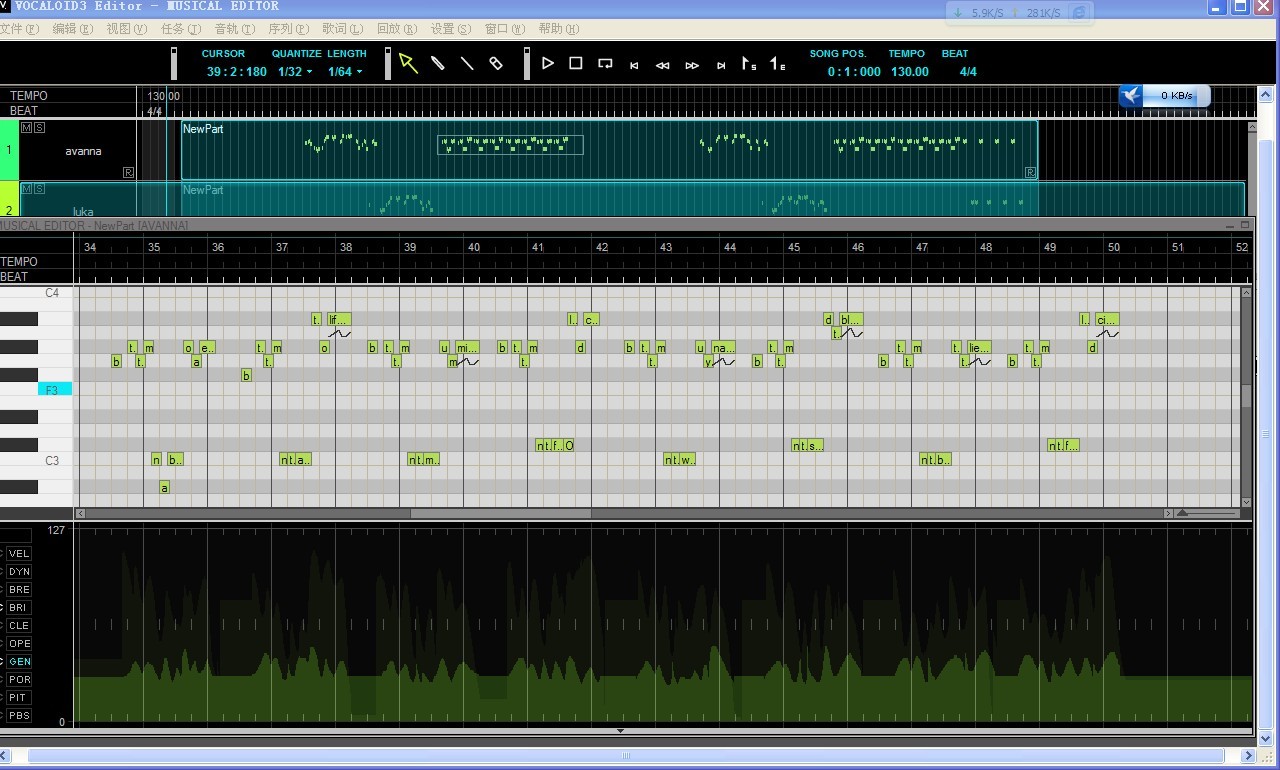Solo track 1 avanna

pyautogui.click(x=39, y=127)
